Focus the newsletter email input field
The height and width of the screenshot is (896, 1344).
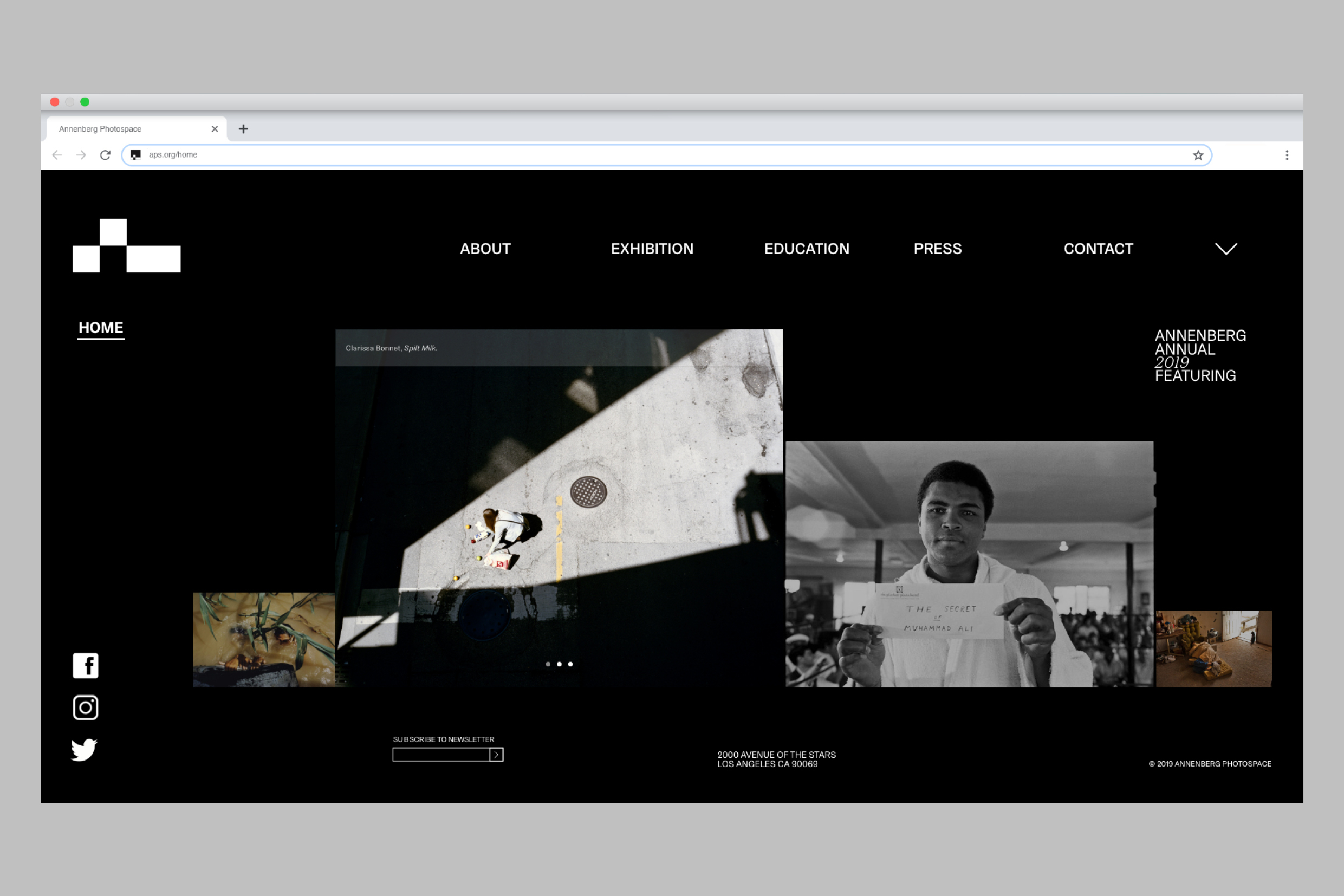click(440, 755)
